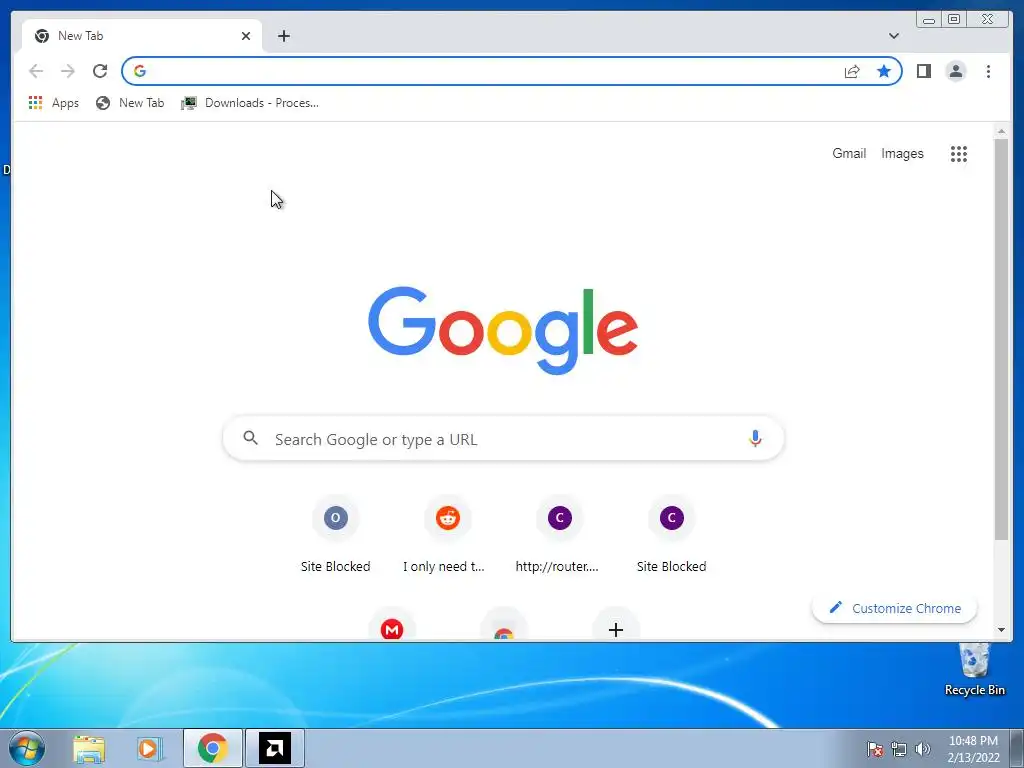Open the reddit I only need t... shortcut
Screen dimensions: 1024x768
click(x=447, y=536)
